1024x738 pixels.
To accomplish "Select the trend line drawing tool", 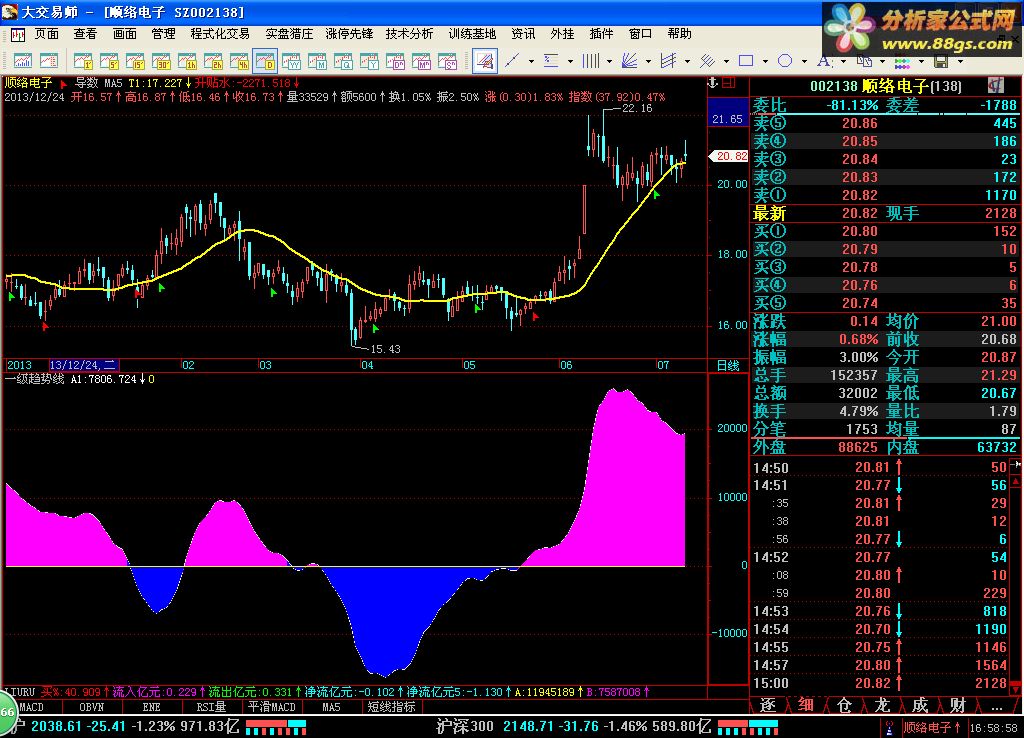I will coord(513,61).
